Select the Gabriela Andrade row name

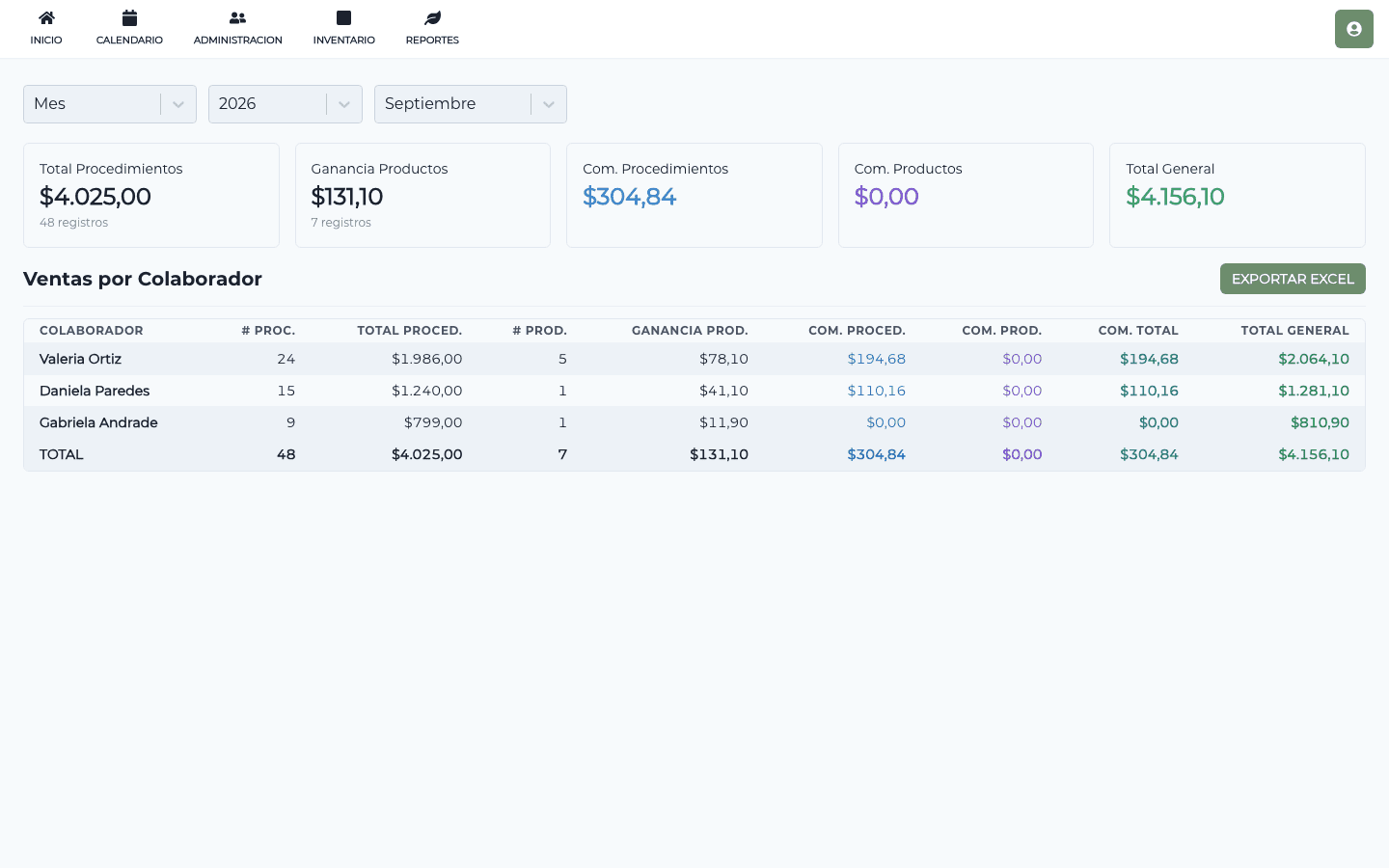tap(98, 422)
